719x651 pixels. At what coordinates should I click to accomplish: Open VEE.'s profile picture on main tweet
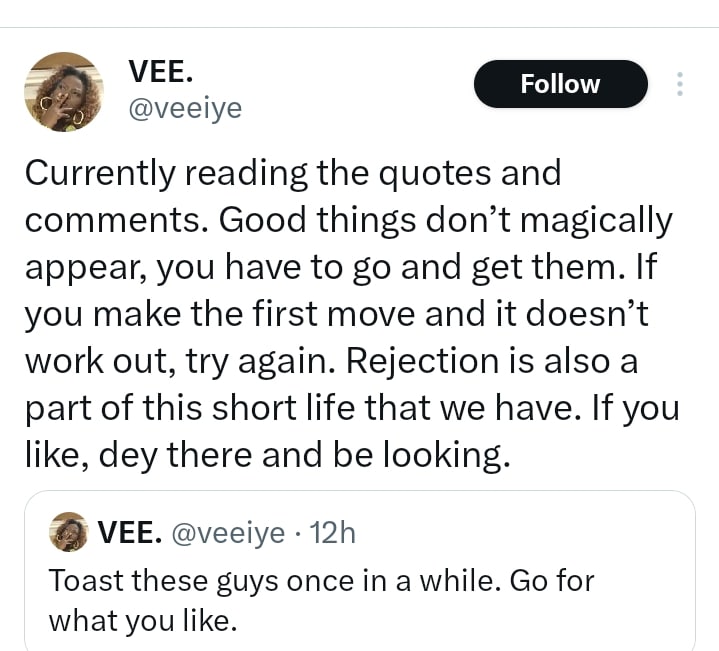click(64, 92)
